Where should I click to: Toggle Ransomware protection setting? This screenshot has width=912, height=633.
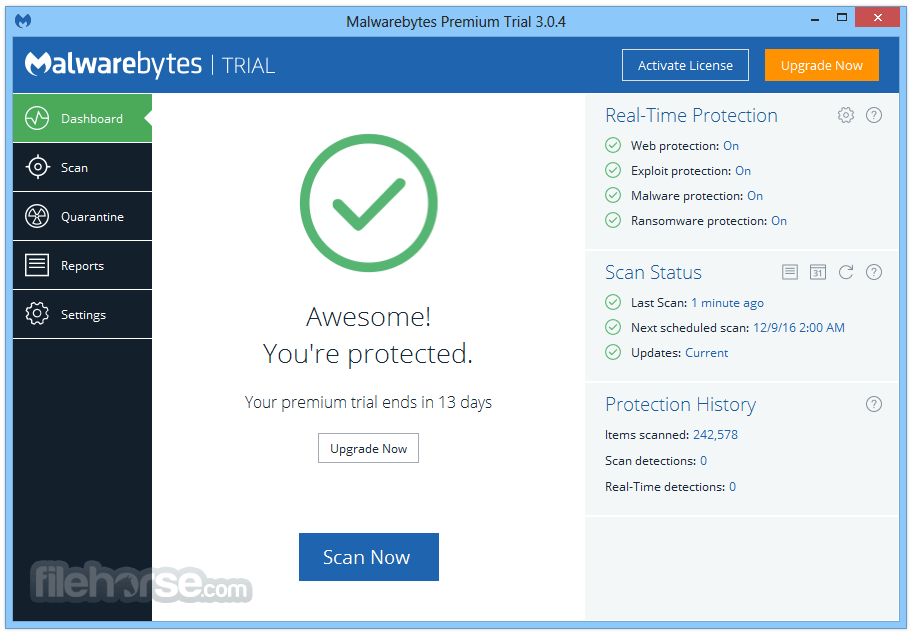click(x=779, y=220)
